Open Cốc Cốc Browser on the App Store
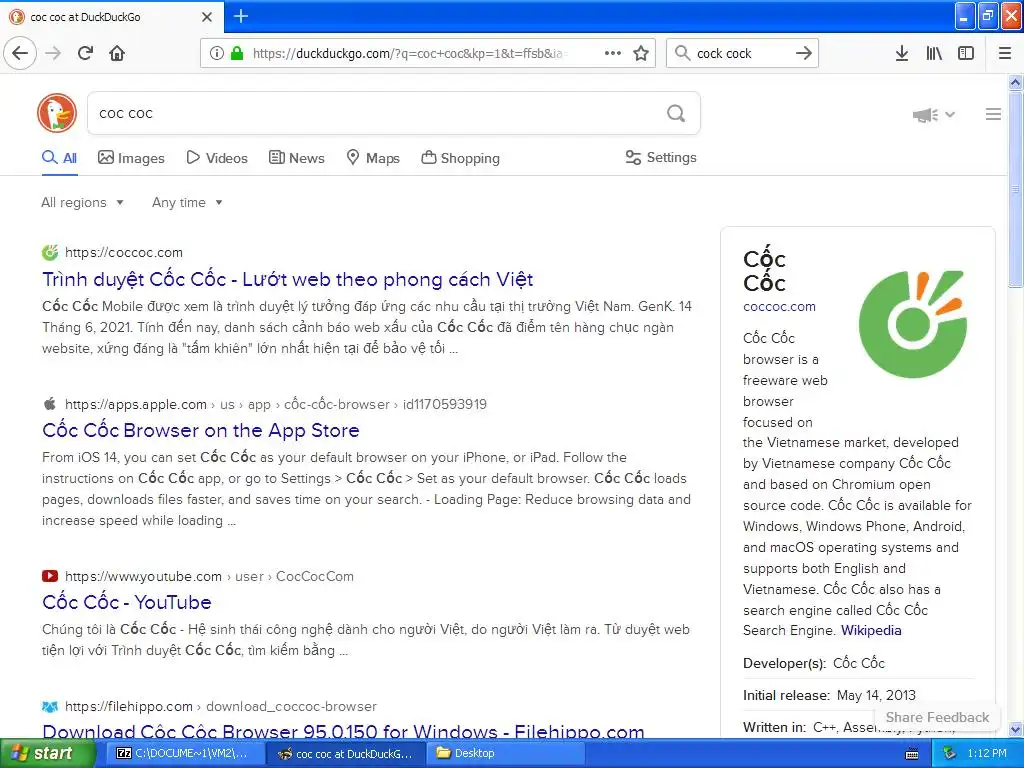1024x768 pixels. pyautogui.click(x=200, y=430)
